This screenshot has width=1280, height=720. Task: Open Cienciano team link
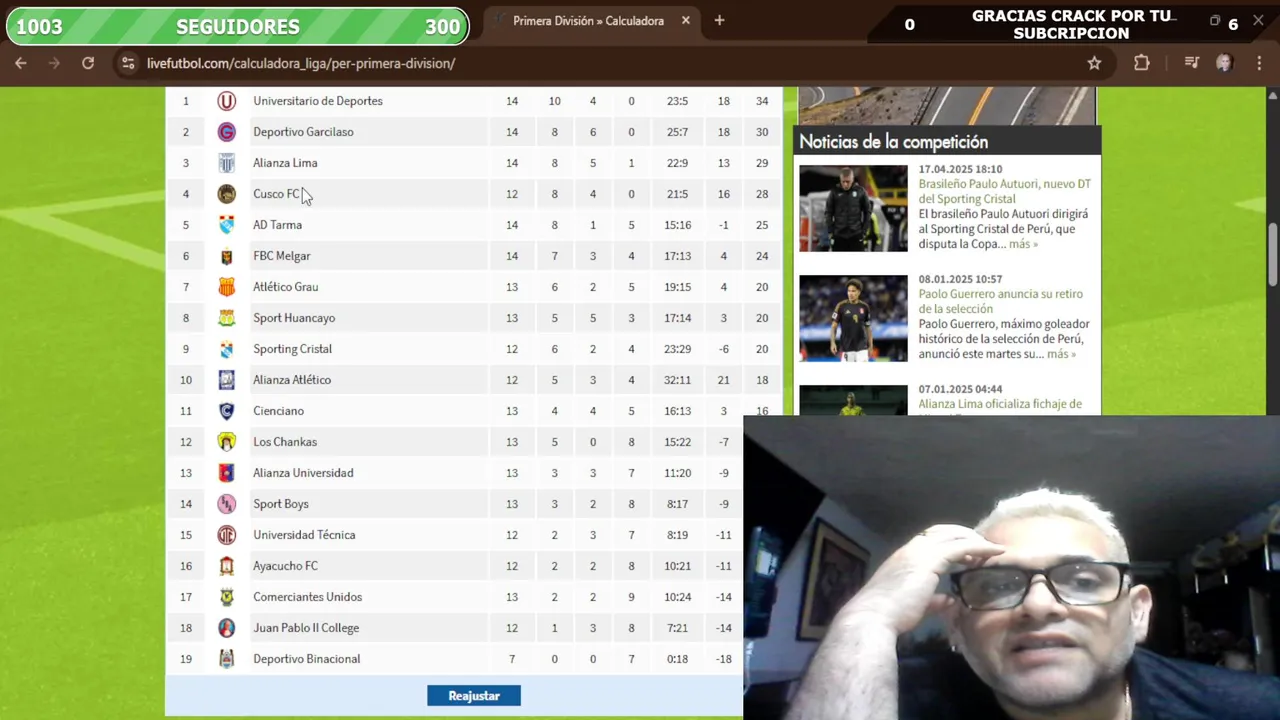pyautogui.click(x=278, y=411)
